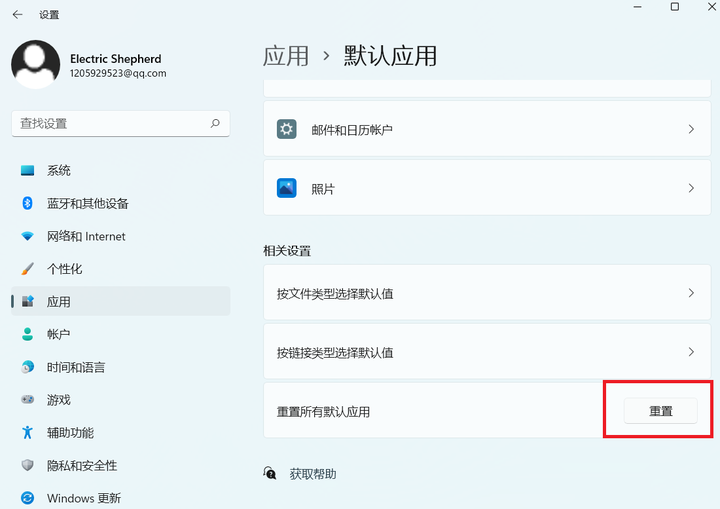Maximize the 设置 window
The height and width of the screenshot is (509, 720).
(675, 6)
